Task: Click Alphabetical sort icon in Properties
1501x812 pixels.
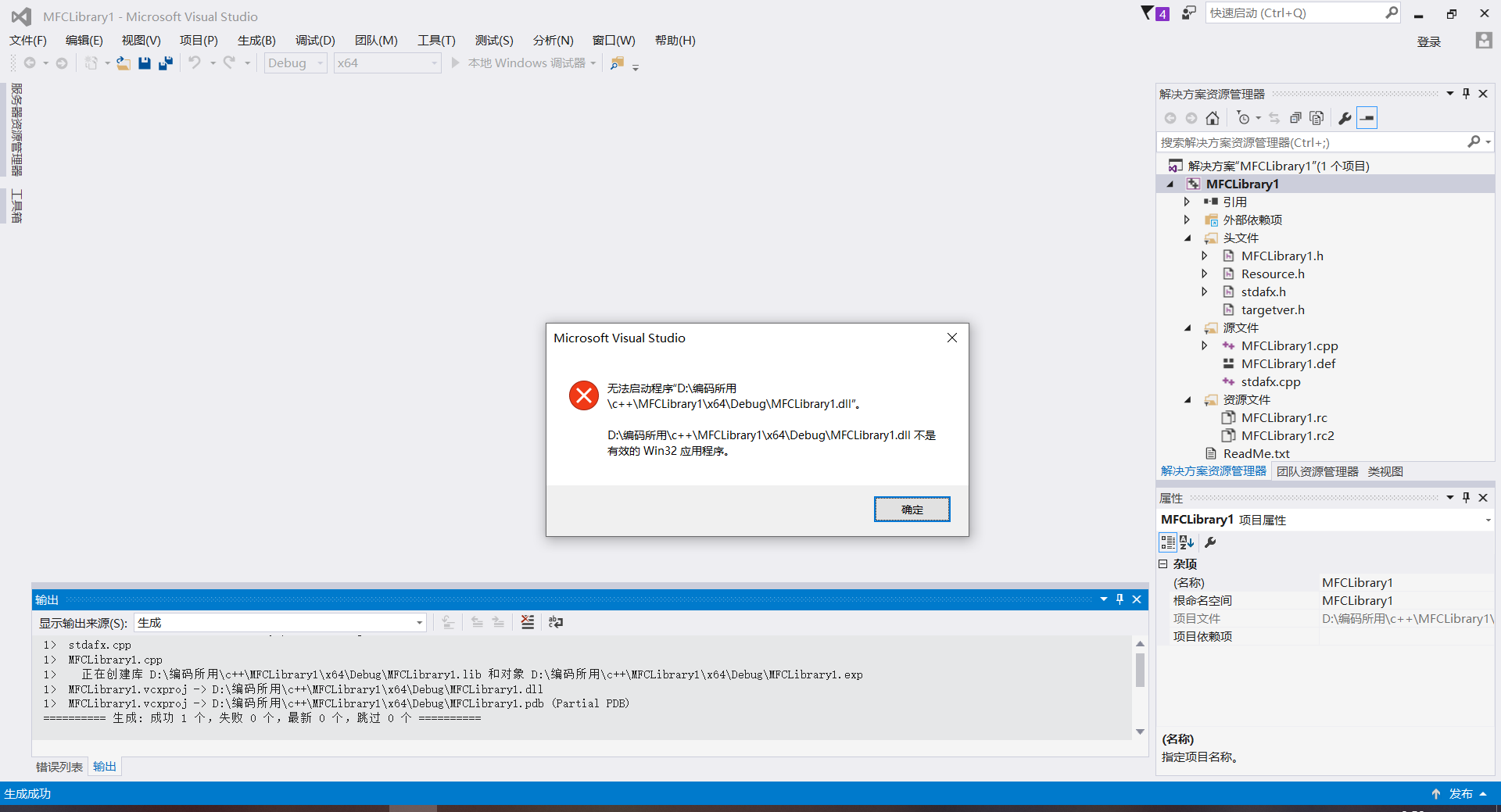Action: 1187,542
